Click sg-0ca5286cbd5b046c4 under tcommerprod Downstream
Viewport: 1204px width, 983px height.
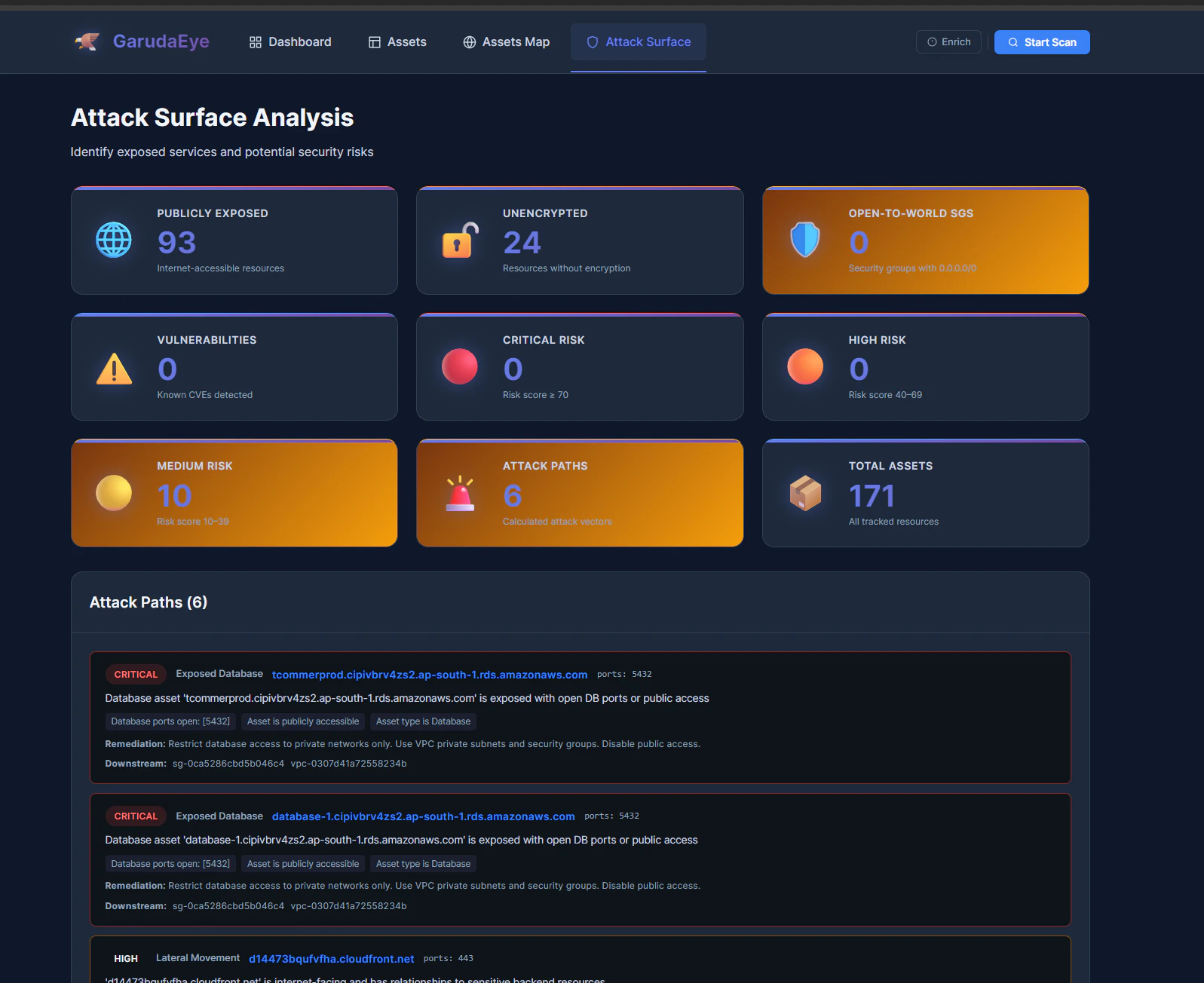click(x=228, y=764)
